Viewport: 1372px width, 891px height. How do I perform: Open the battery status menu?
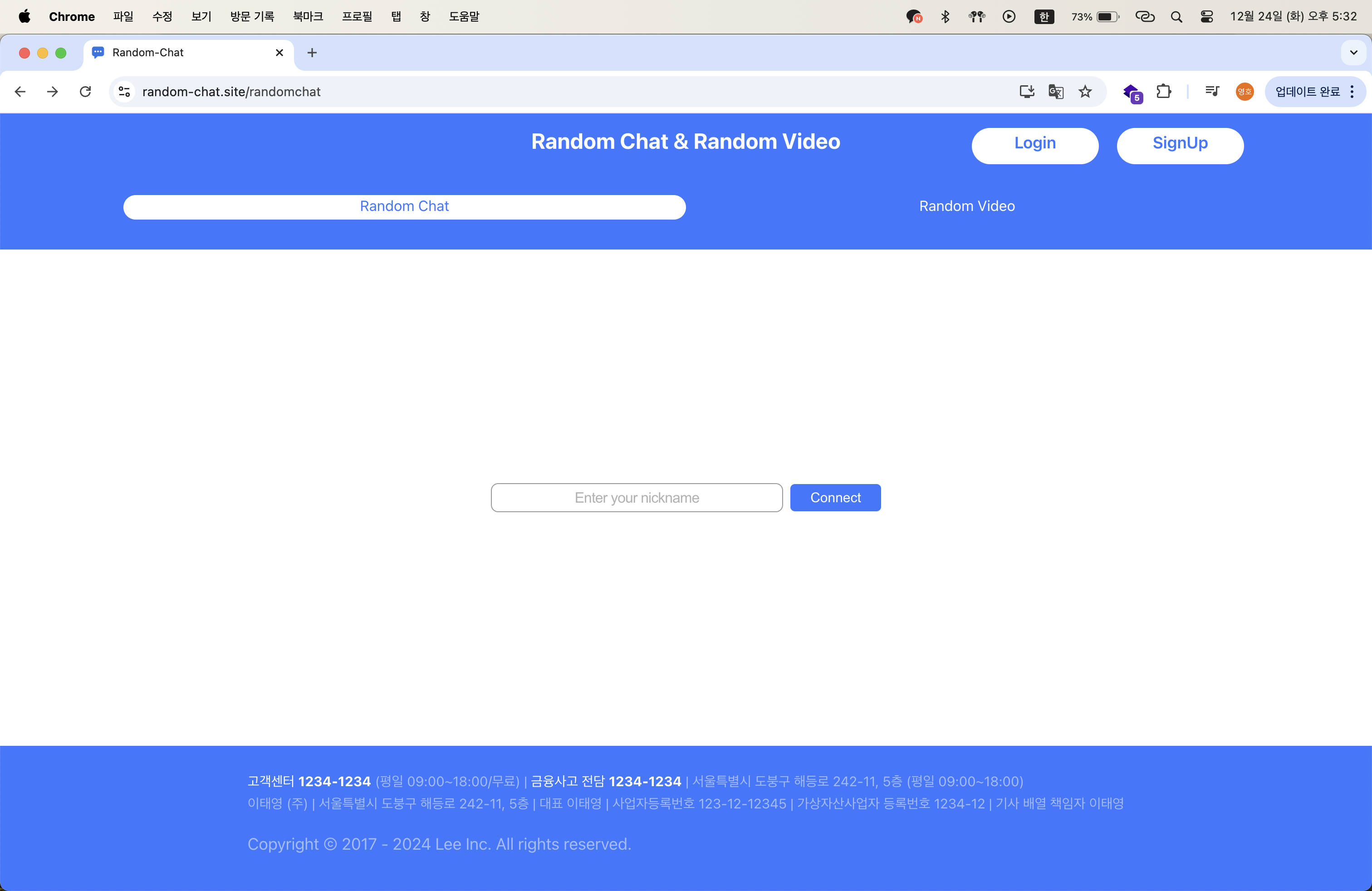pyautogui.click(x=1095, y=17)
